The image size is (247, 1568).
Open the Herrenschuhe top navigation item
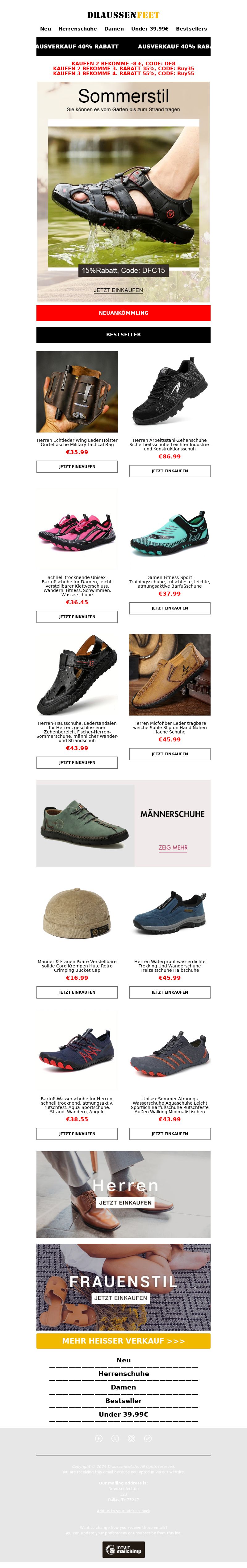pos(77,29)
